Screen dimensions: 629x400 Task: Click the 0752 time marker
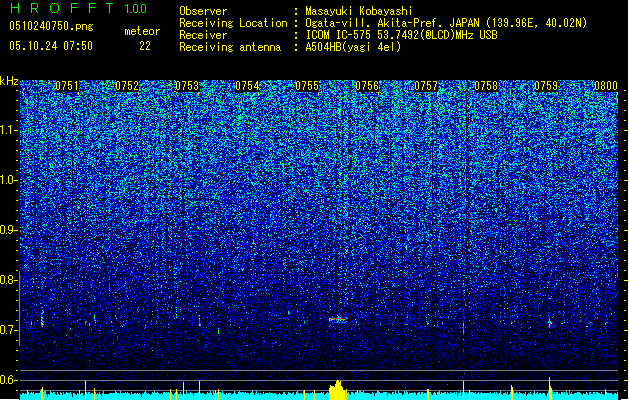(127, 86)
